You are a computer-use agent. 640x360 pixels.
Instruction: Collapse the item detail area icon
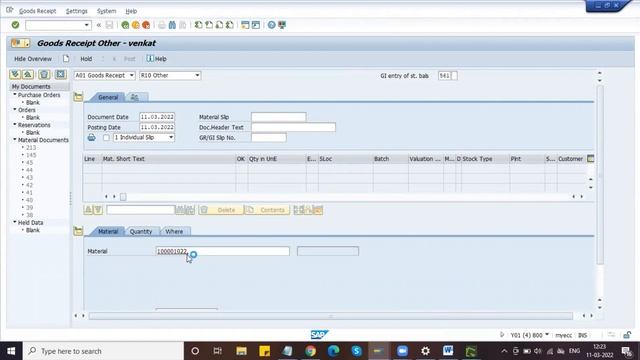click(78, 231)
